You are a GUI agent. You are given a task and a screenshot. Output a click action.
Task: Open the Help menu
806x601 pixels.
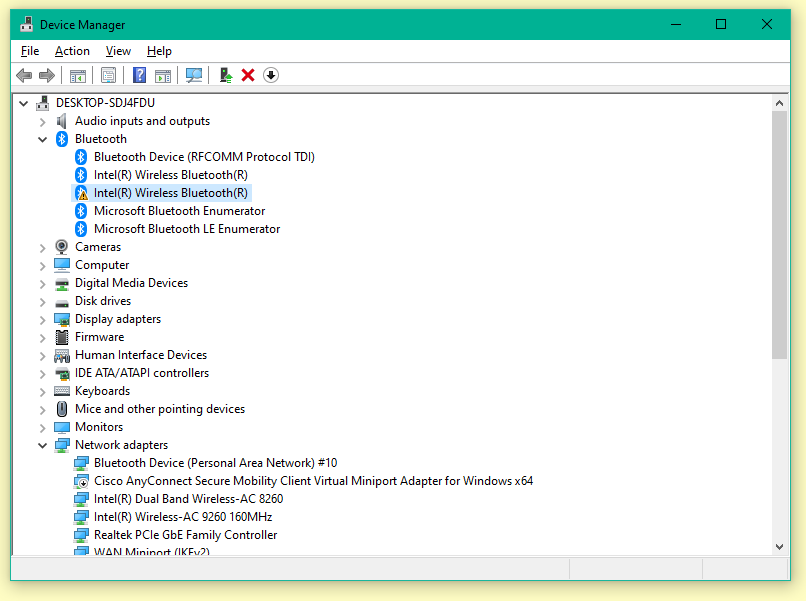pyautogui.click(x=159, y=51)
